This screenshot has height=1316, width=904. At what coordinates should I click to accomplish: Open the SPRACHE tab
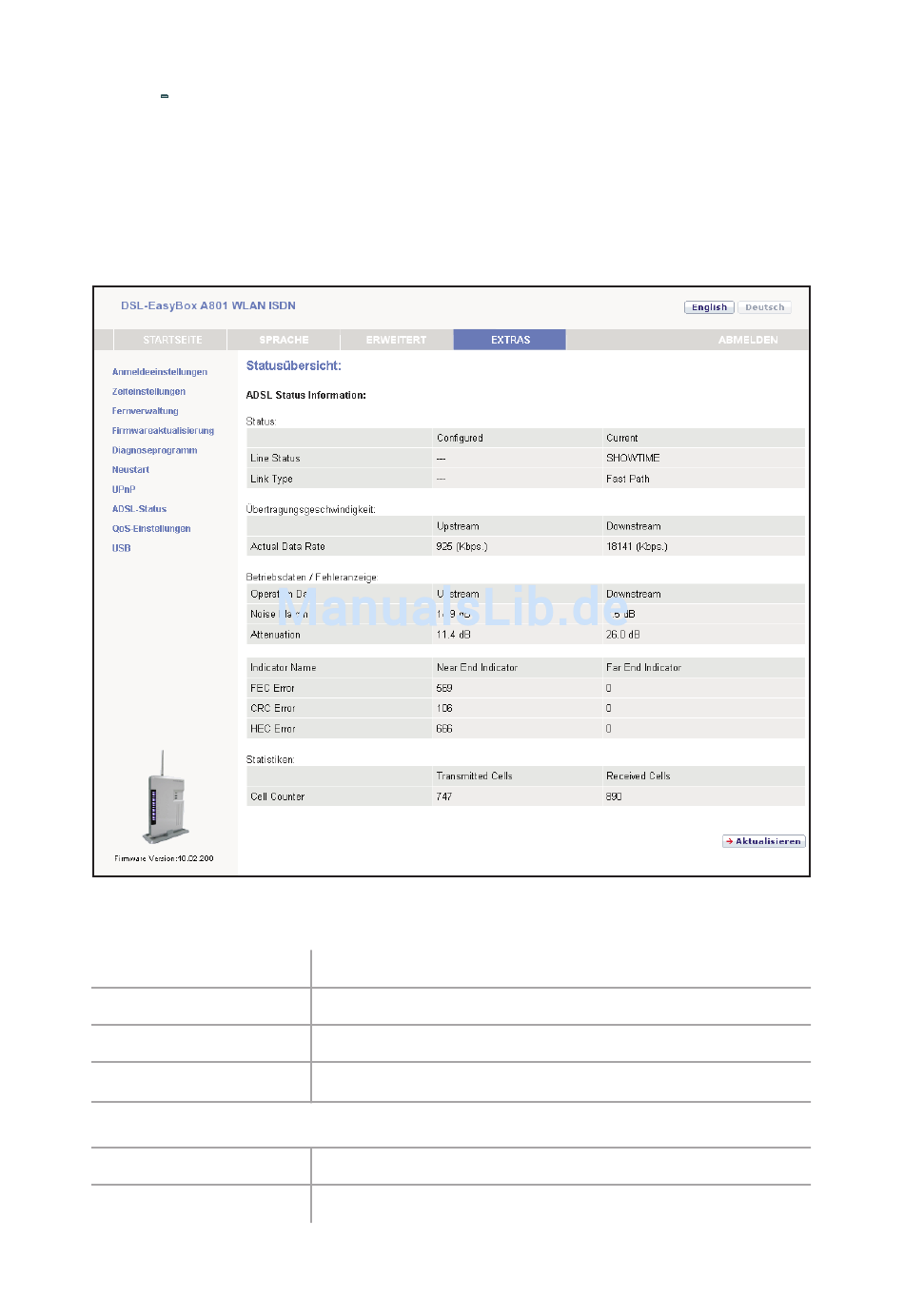(284, 340)
